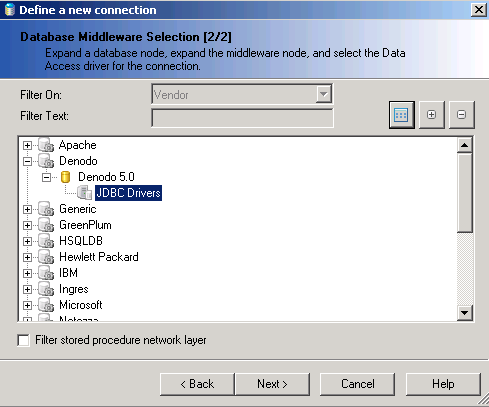Select the IBM row label
489x407 pixels.
(68, 273)
